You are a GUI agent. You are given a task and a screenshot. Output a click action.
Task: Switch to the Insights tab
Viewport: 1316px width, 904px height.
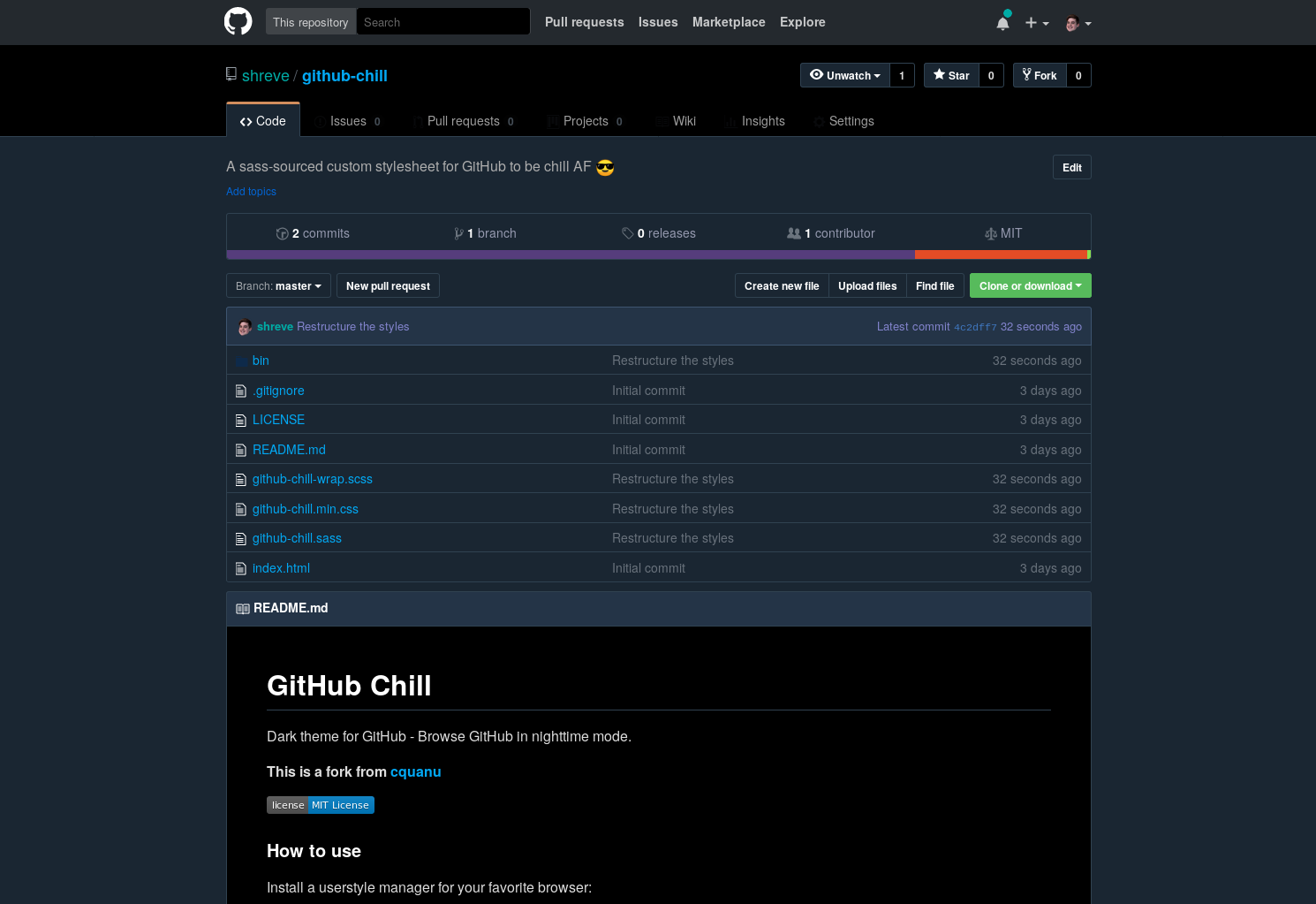[x=754, y=121]
